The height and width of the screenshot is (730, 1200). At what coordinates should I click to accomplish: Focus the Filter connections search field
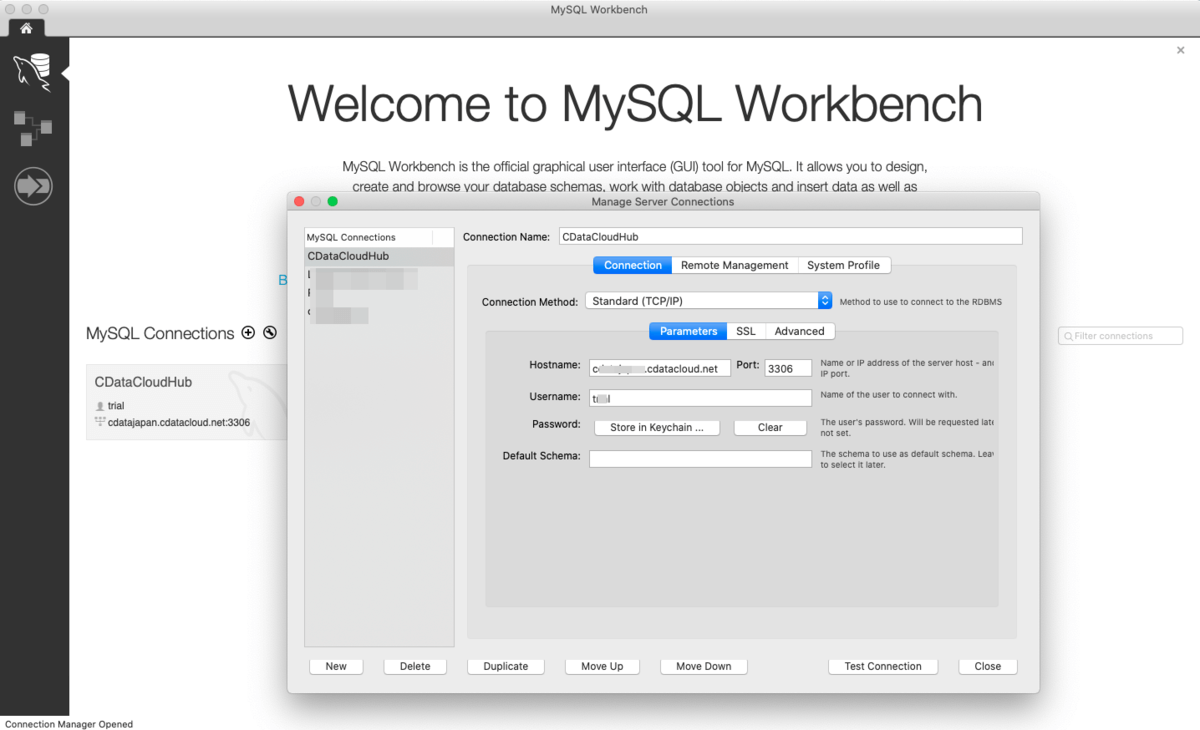tap(1120, 337)
